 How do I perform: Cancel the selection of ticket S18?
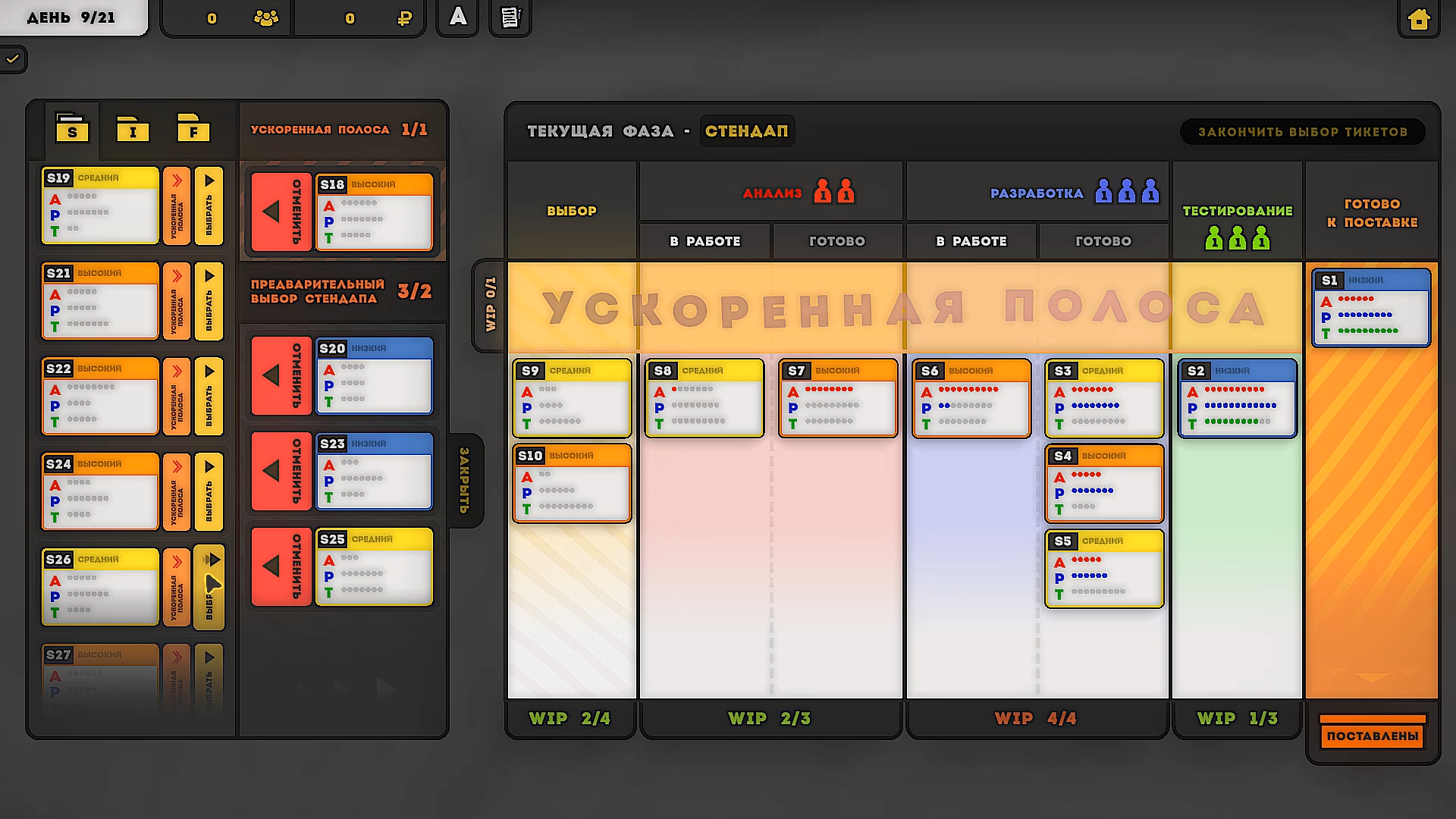281,212
